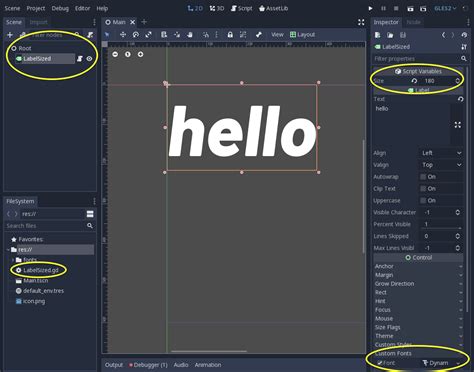Uncheck the Font checkbox under Custom Fonts

[380, 363]
